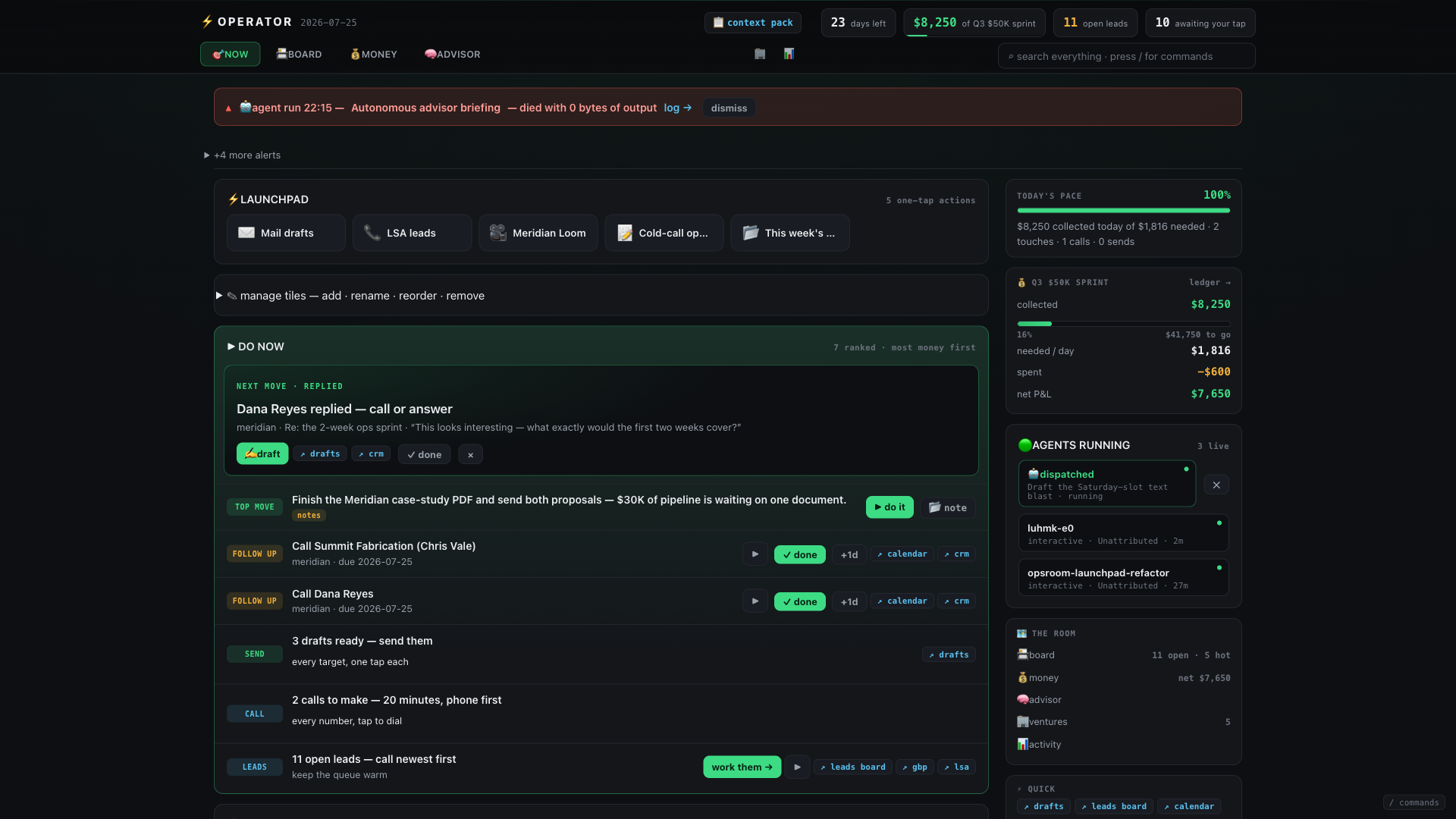The height and width of the screenshot is (819, 1456).
Task: Postpone Call Summit Fabrication by +1d
Action: pos(849,555)
